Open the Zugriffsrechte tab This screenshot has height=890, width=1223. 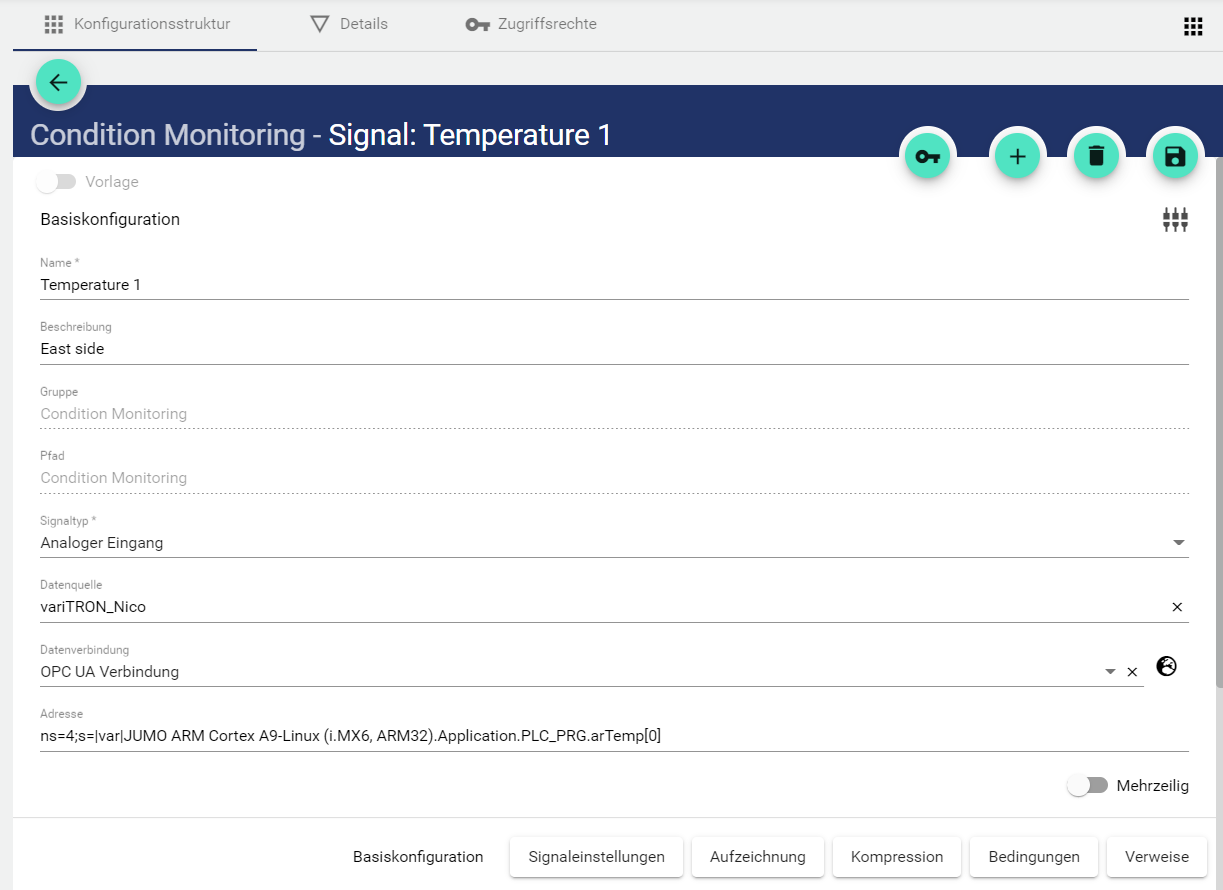(531, 24)
